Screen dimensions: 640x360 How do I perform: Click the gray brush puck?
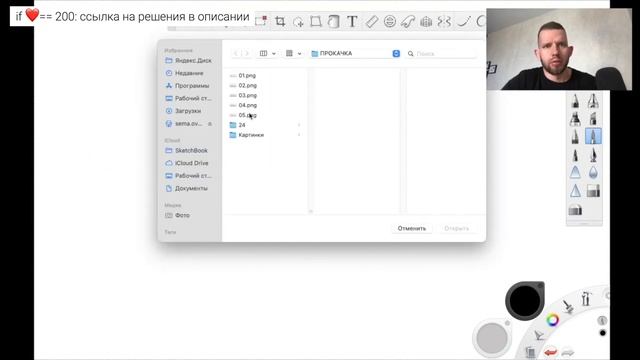[492, 338]
